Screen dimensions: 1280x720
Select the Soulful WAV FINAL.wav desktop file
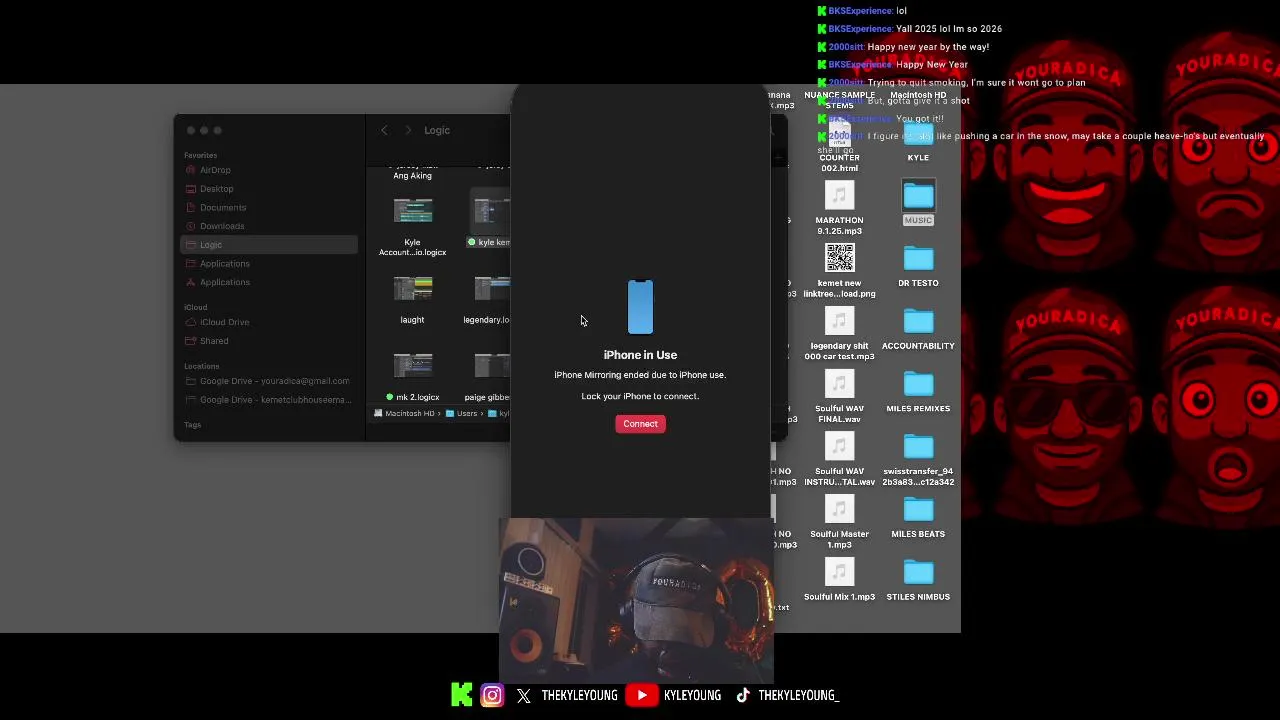(x=840, y=397)
